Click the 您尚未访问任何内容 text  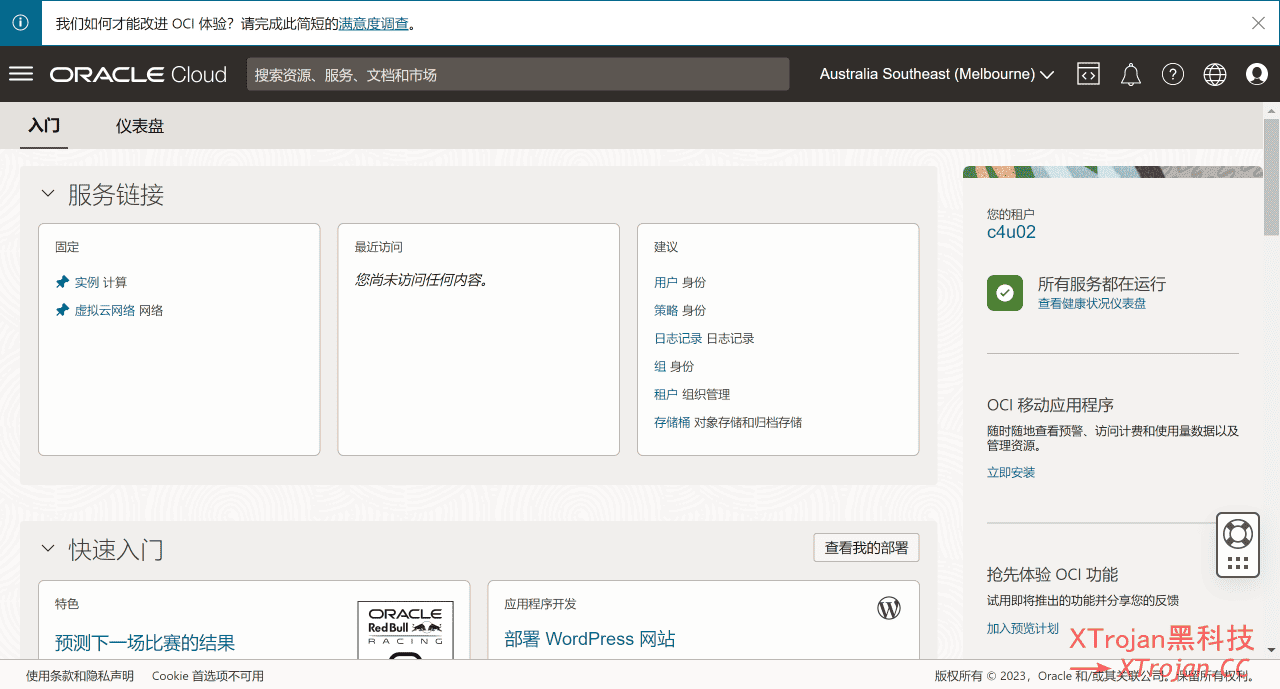tap(422, 280)
